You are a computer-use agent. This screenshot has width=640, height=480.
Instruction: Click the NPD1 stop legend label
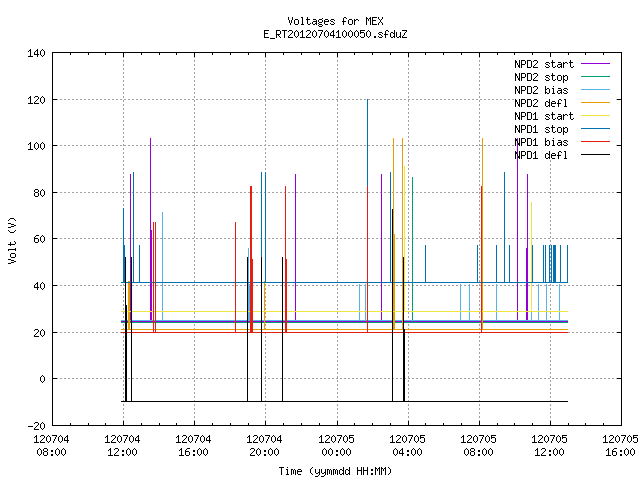coord(541,129)
